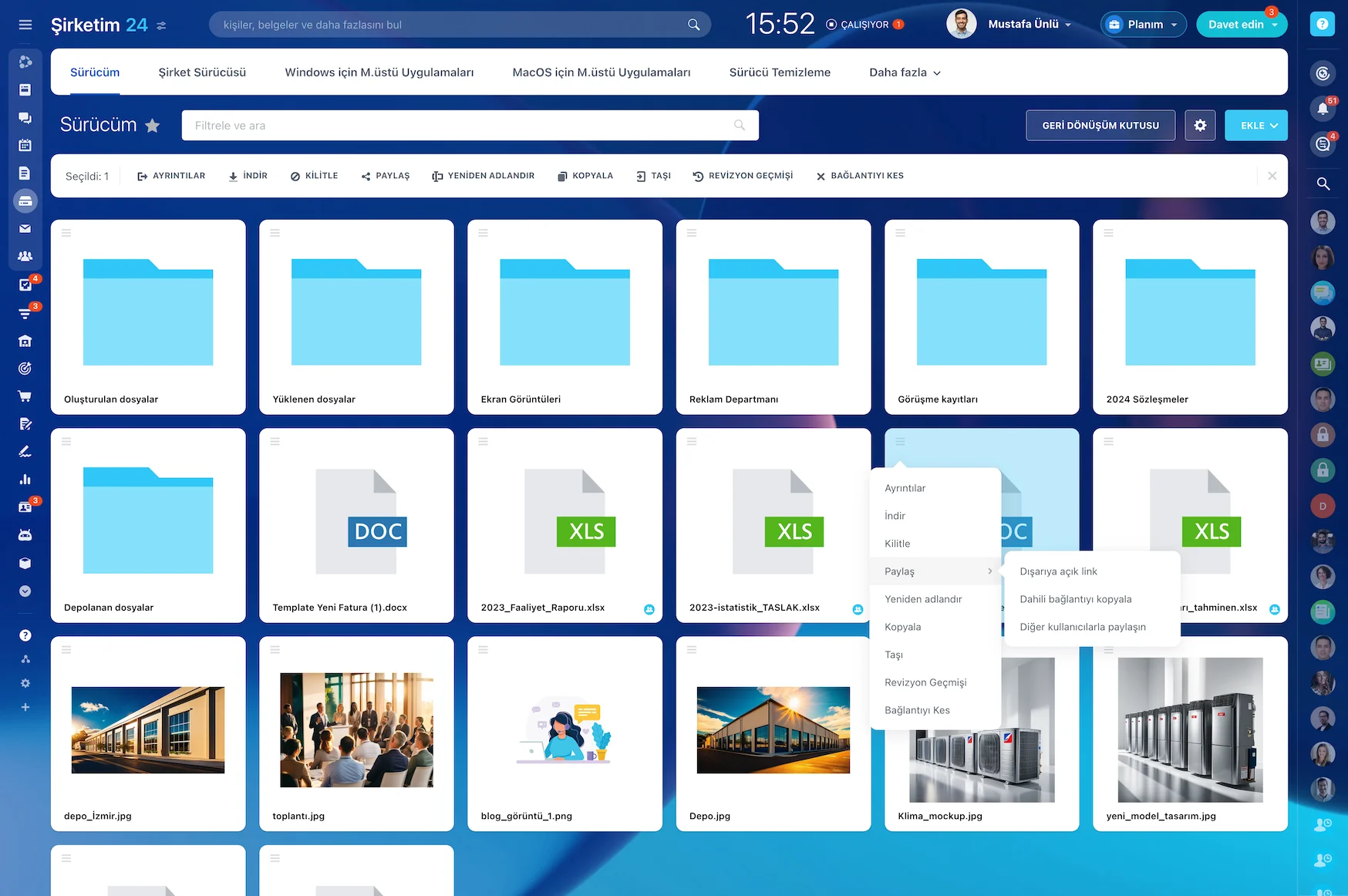The image size is (1348, 896).
Task: Click the notifications bell icon
Action: (x=1323, y=109)
